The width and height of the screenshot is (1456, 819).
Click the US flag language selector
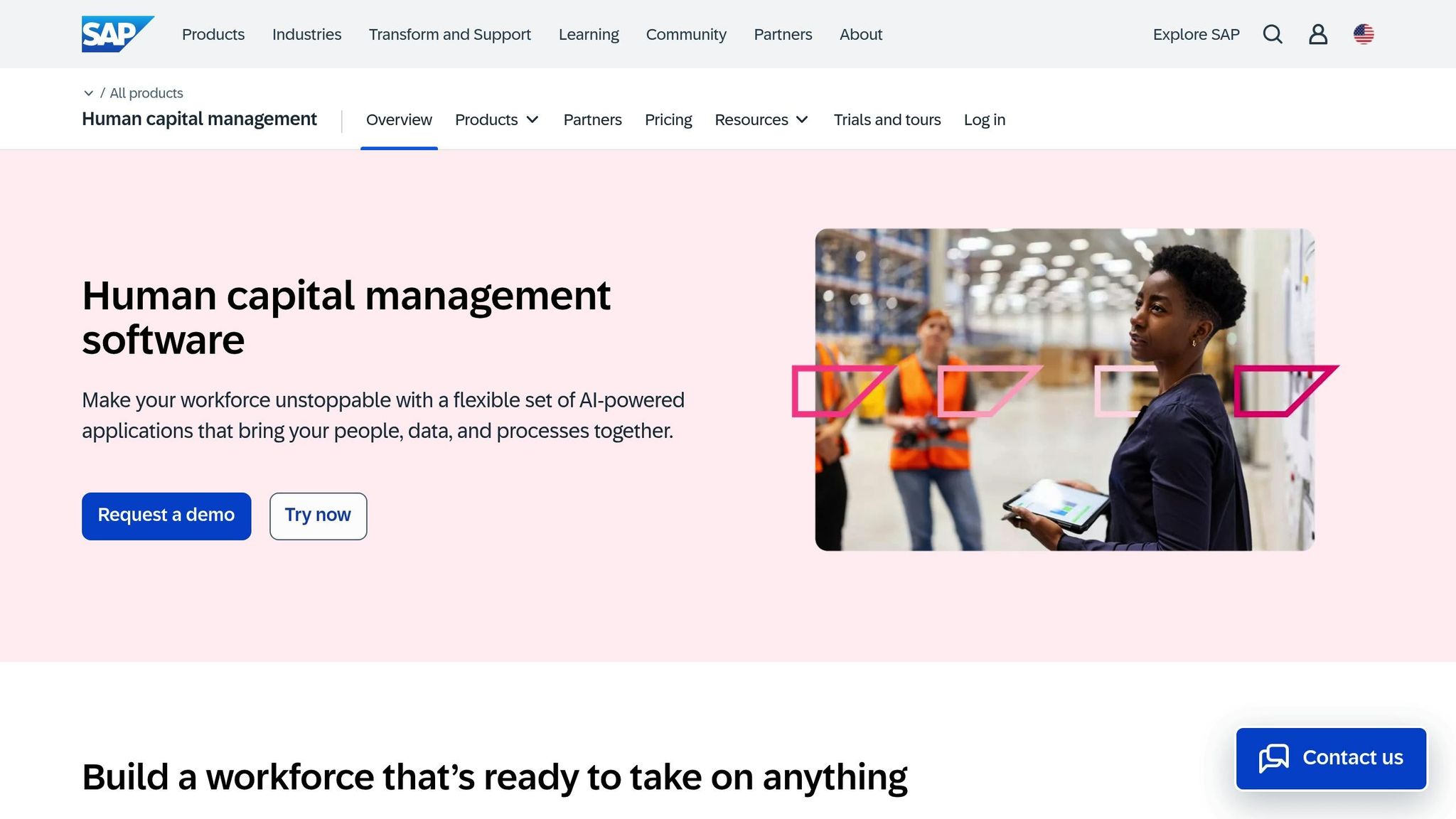click(1364, 33)
